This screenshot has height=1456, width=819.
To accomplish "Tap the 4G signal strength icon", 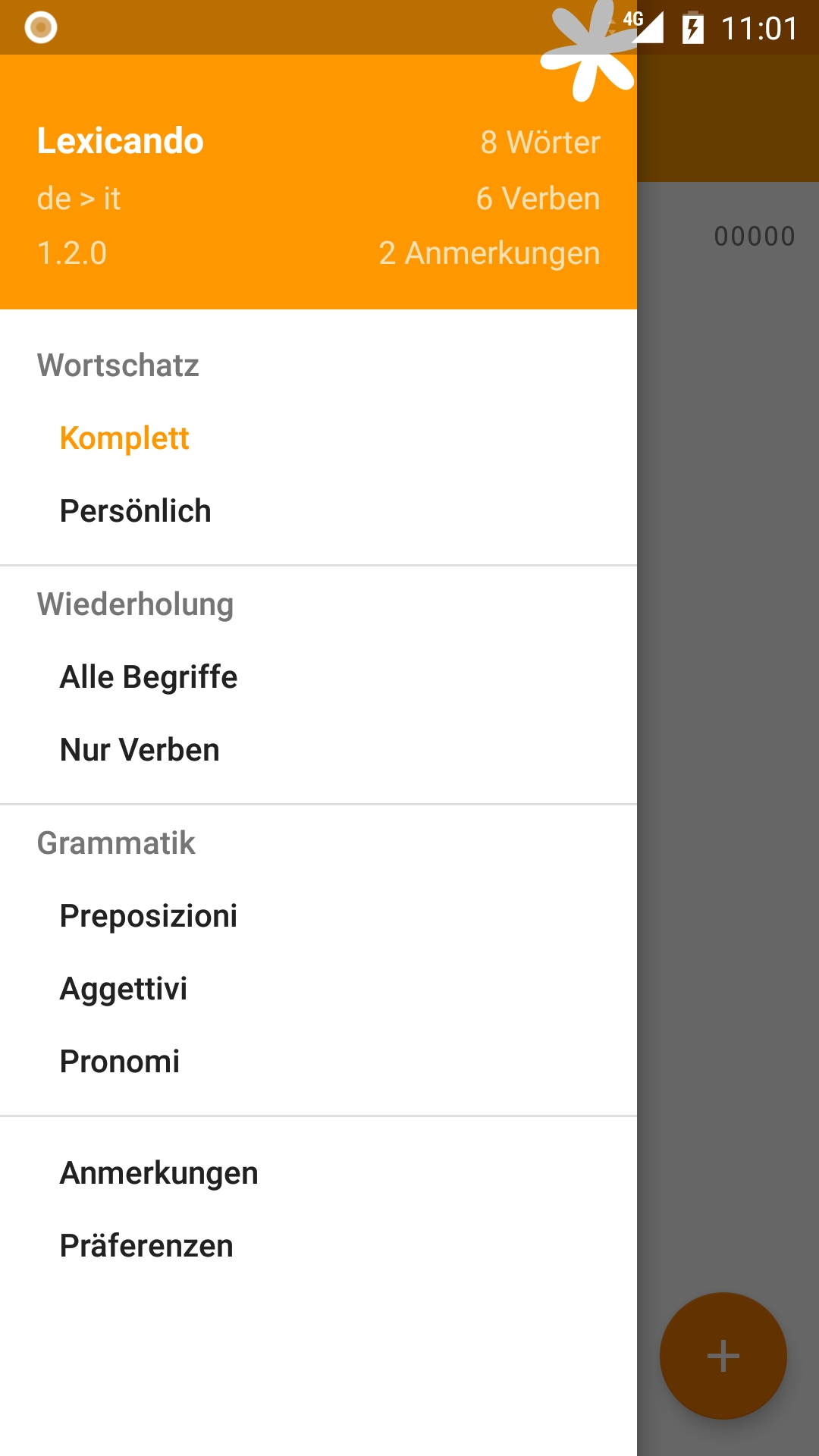I will [645, 27].
